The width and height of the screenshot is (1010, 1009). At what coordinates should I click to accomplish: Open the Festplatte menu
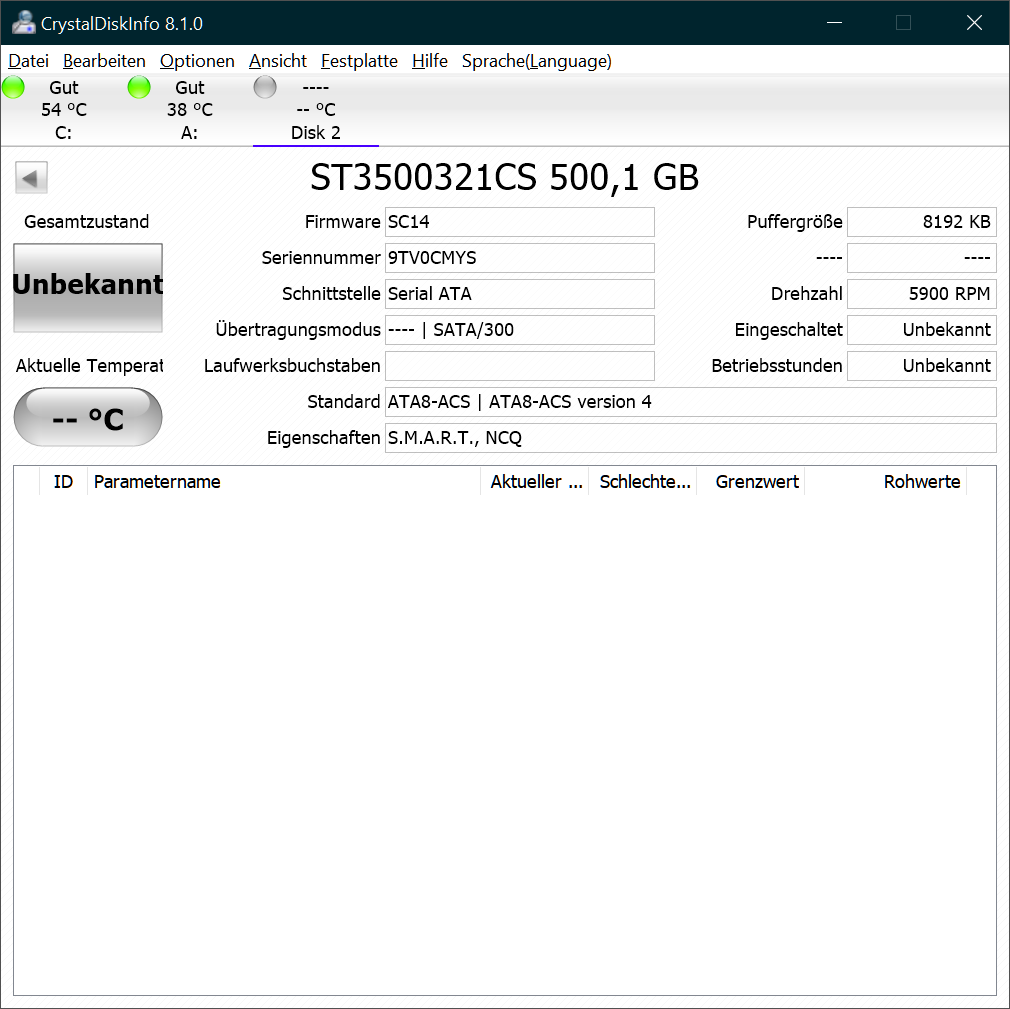(359, 61)
